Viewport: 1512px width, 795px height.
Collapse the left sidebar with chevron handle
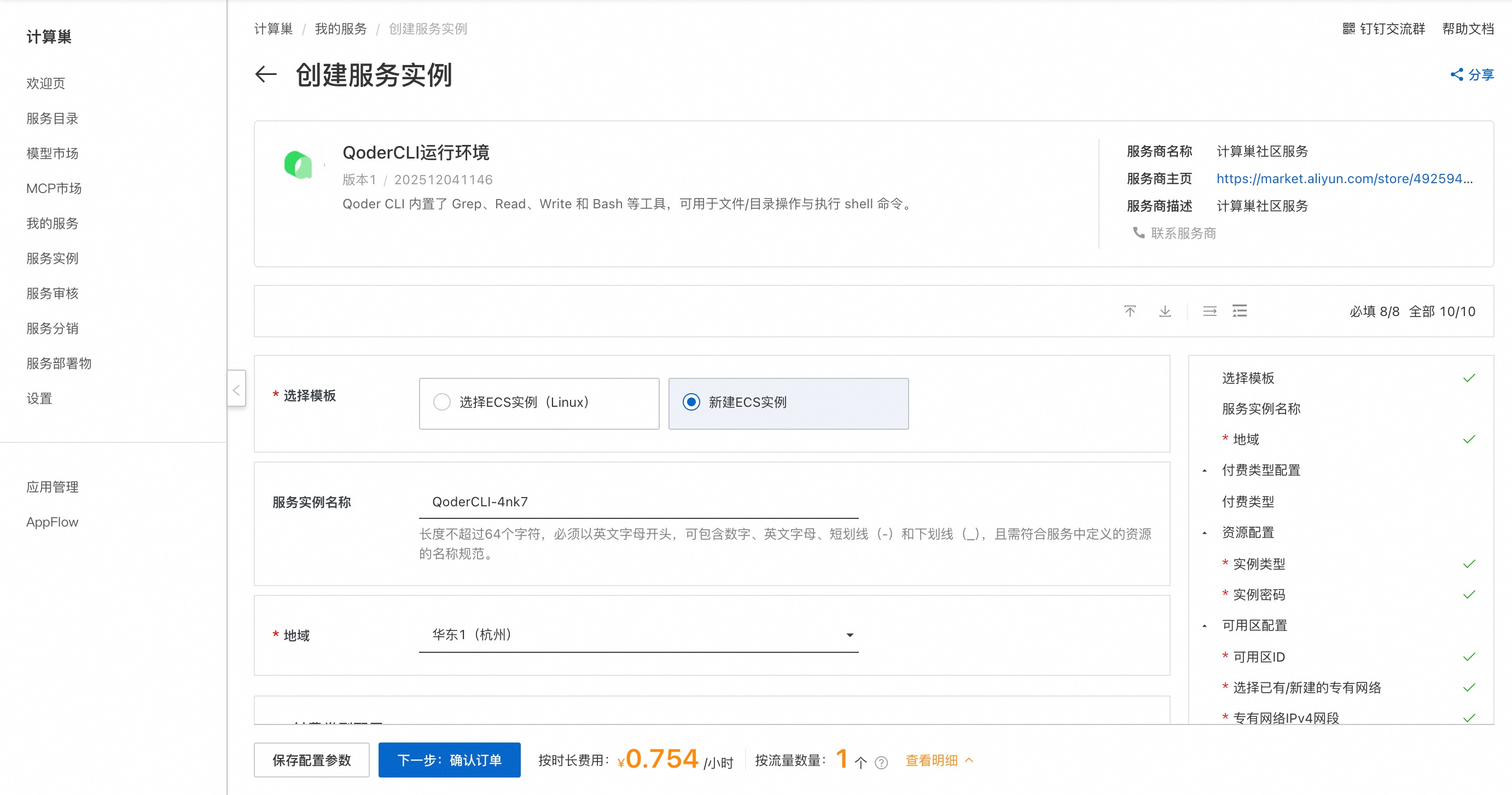point(236,390)
